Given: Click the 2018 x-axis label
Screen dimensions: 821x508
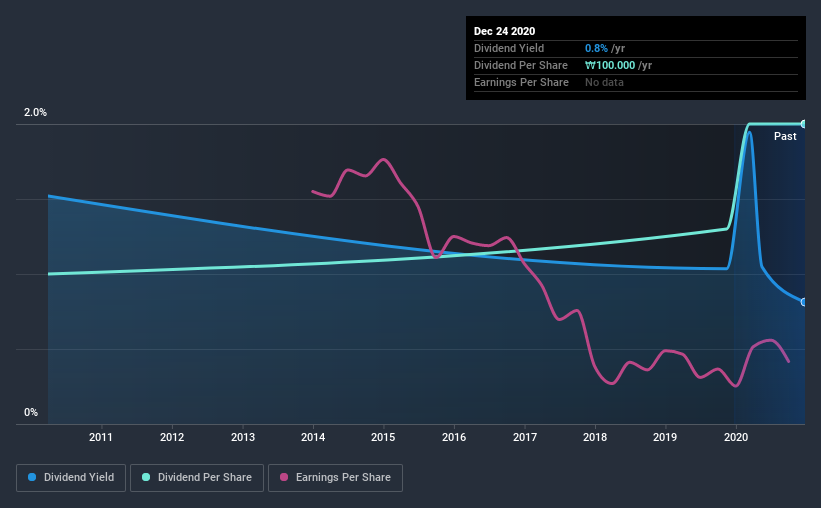Looking at the screenshot, I should pos(595,437).
